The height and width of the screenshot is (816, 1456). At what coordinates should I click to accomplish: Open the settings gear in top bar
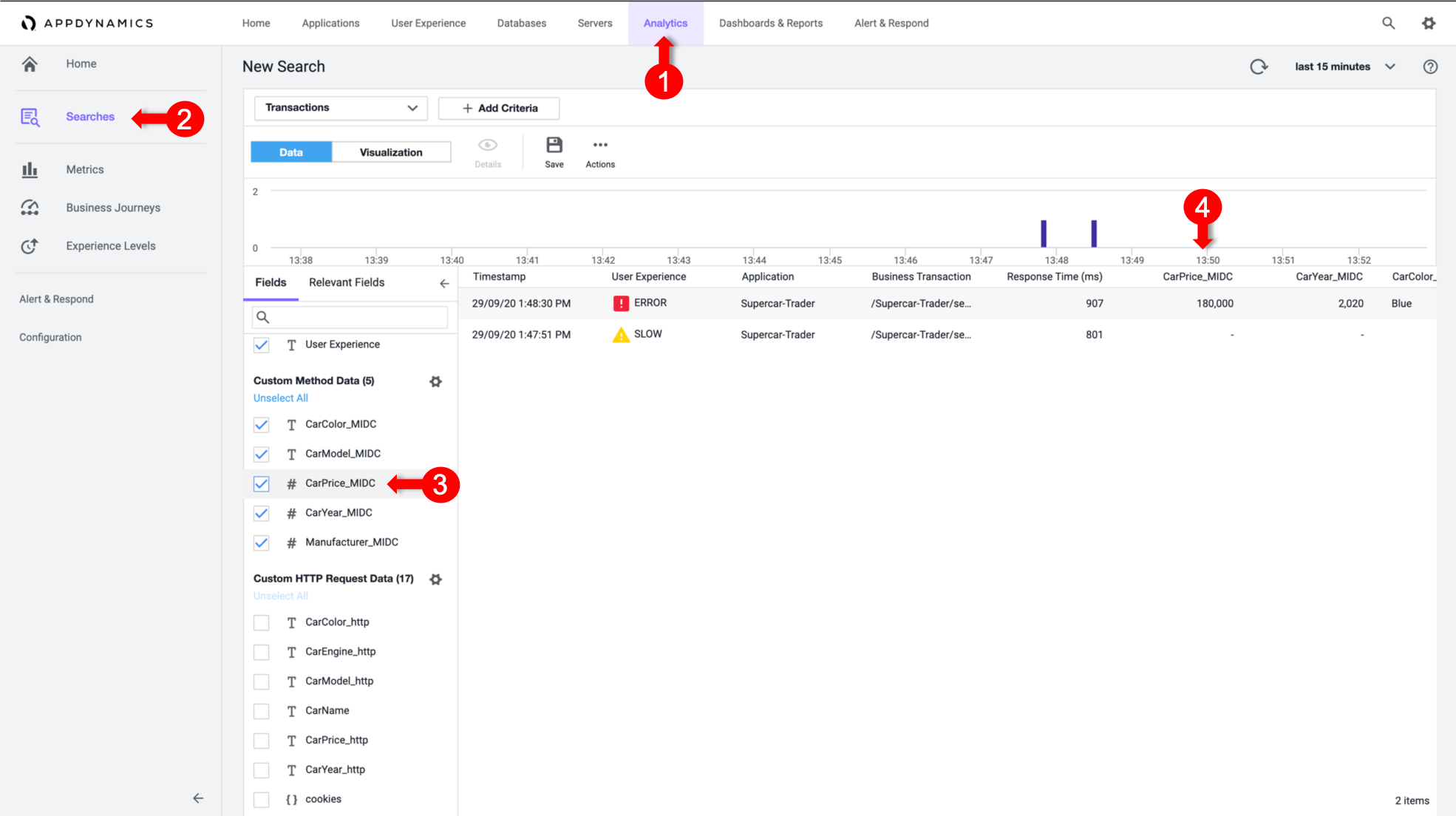pyautogui.click(x=1429, y=23)
